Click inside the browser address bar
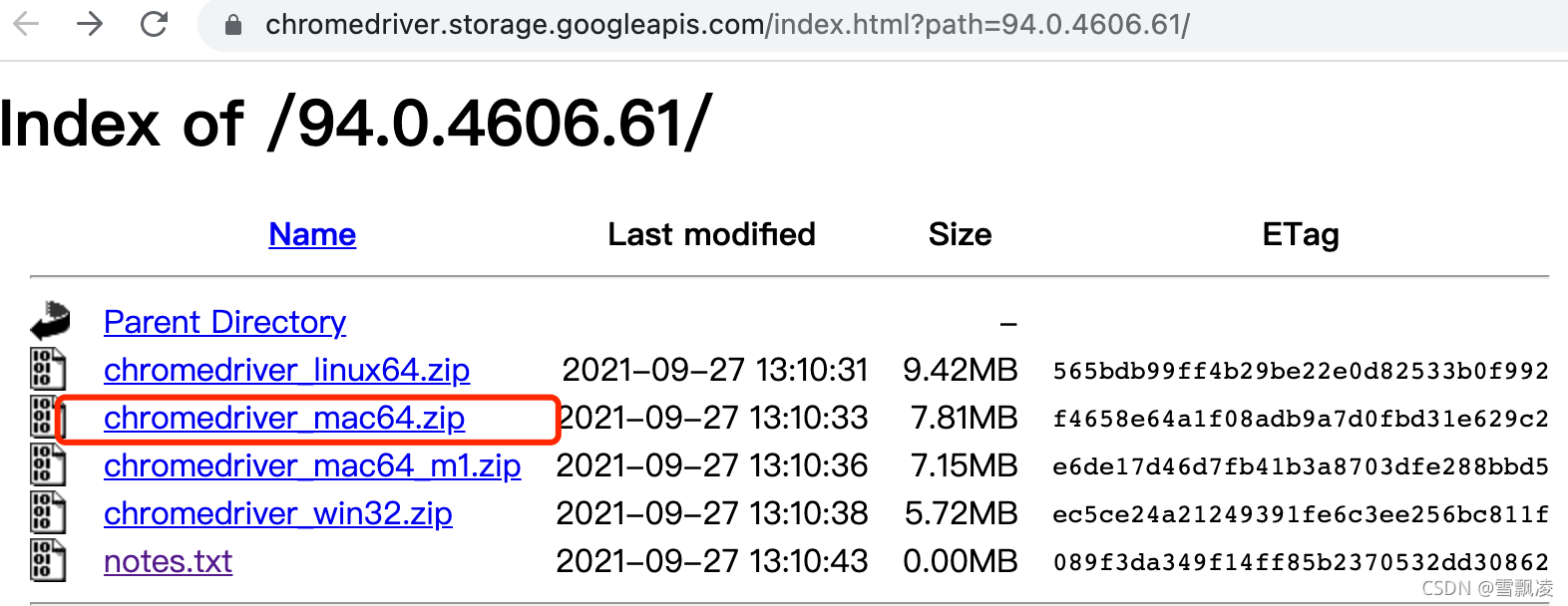This screenshot has height=606, width=1568. click(698, 25)
